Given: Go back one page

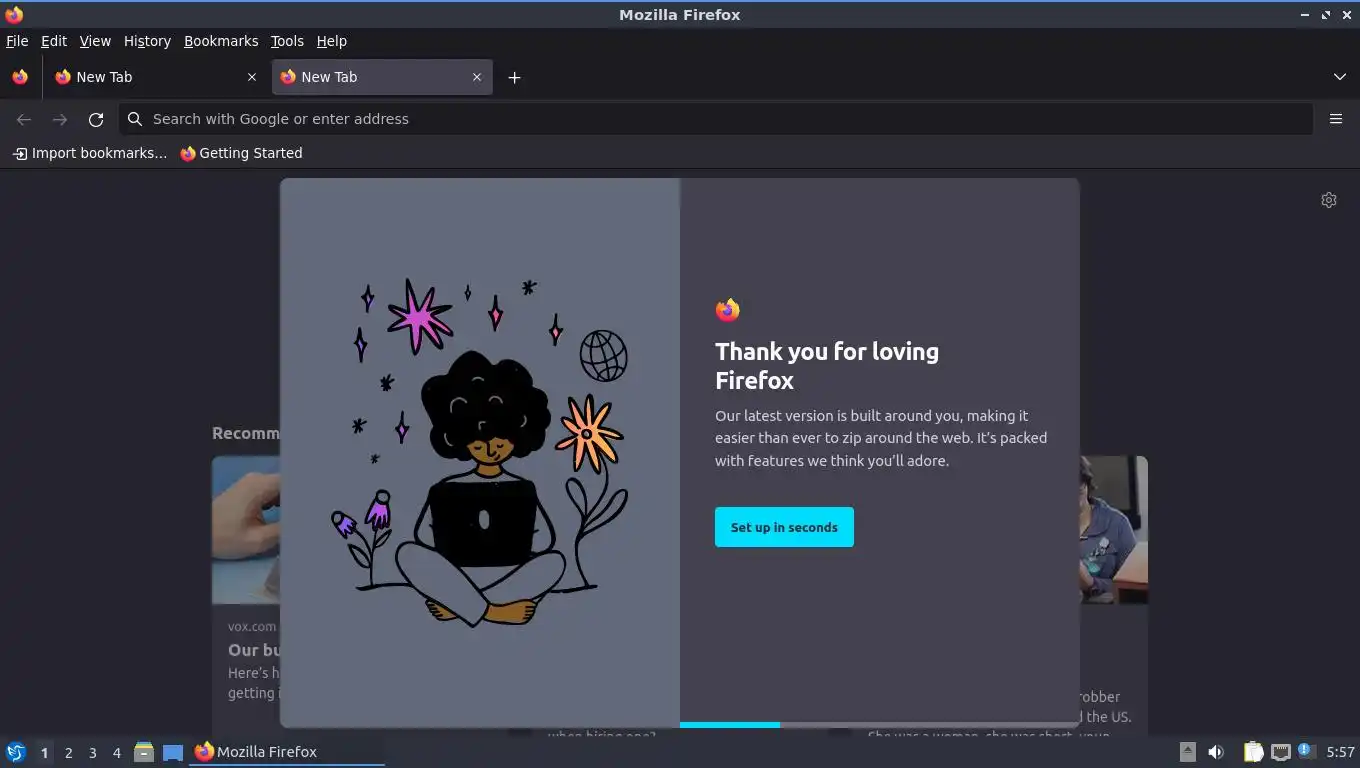Looking at the screenshot, I should (24, 119).
